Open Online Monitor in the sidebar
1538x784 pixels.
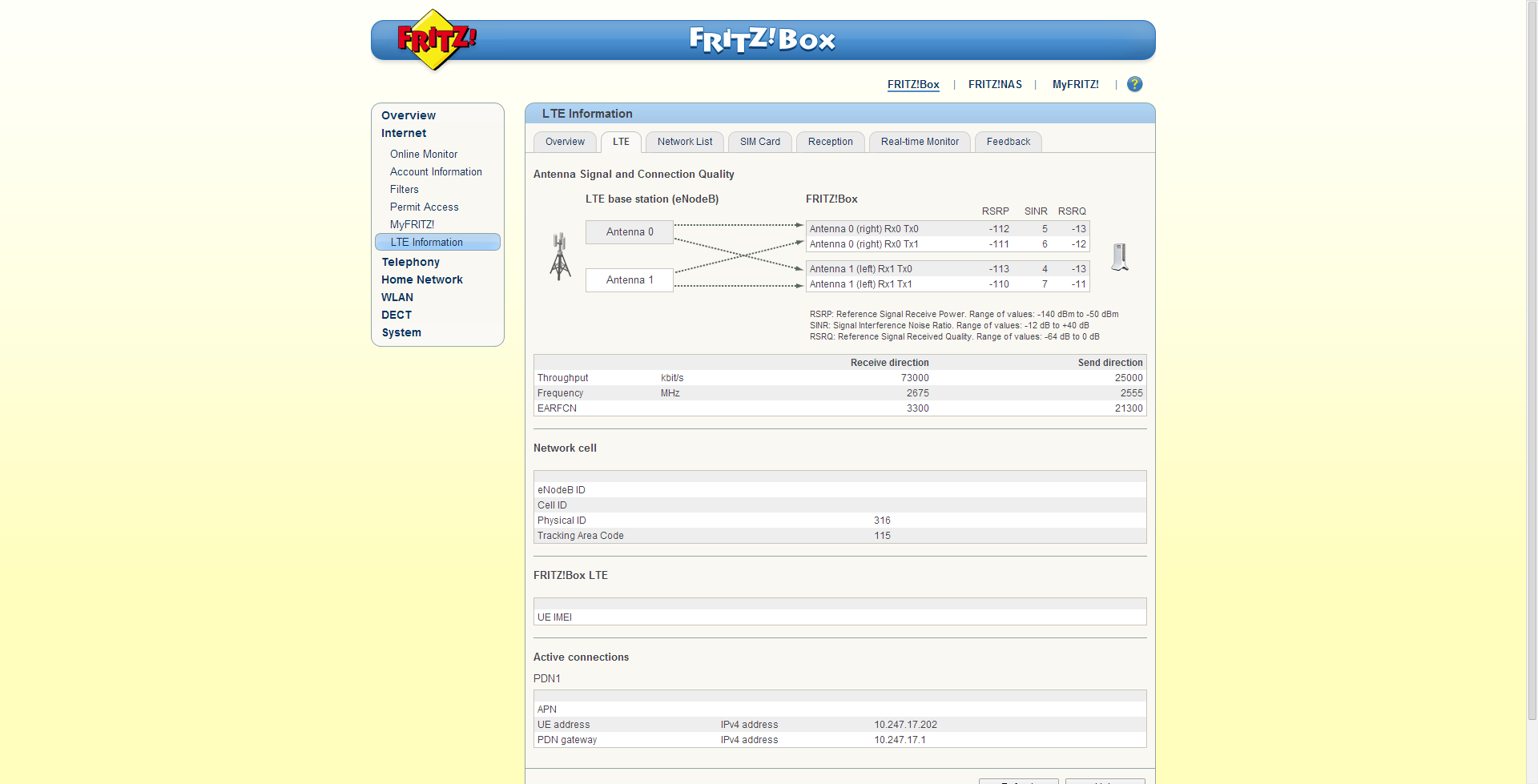point(424,154)
